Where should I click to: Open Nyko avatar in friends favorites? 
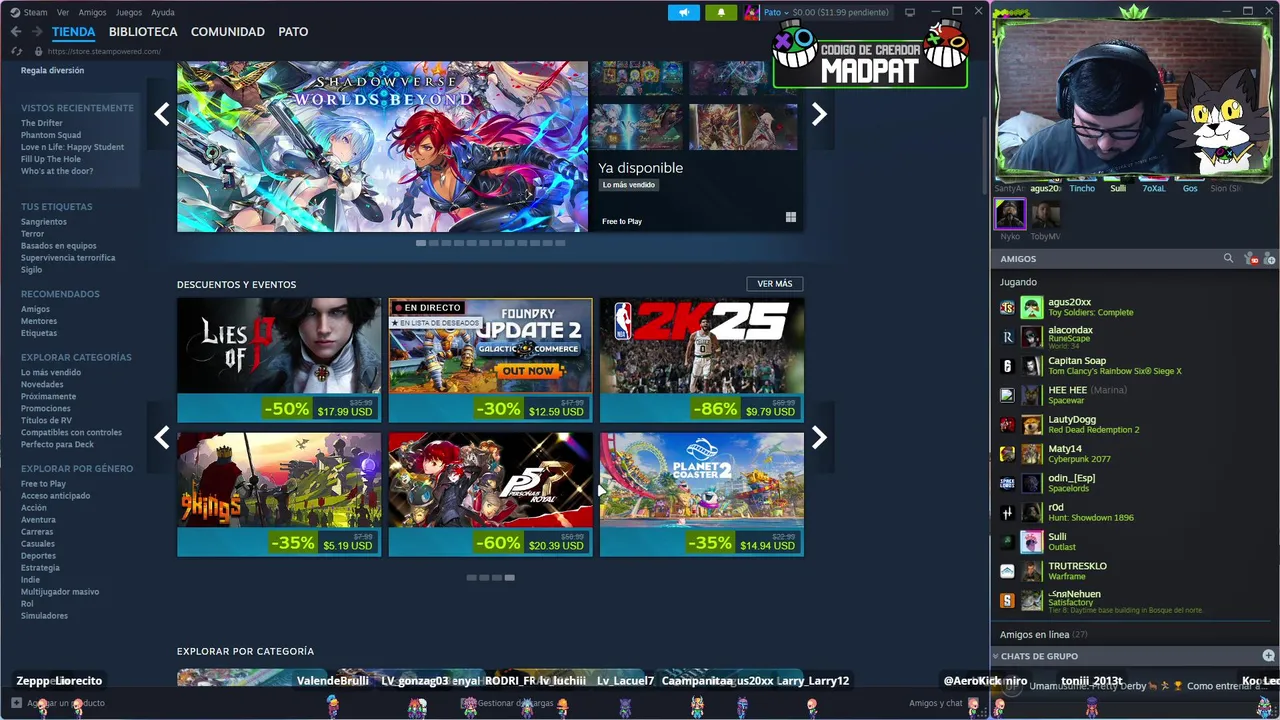[1010, 214]
